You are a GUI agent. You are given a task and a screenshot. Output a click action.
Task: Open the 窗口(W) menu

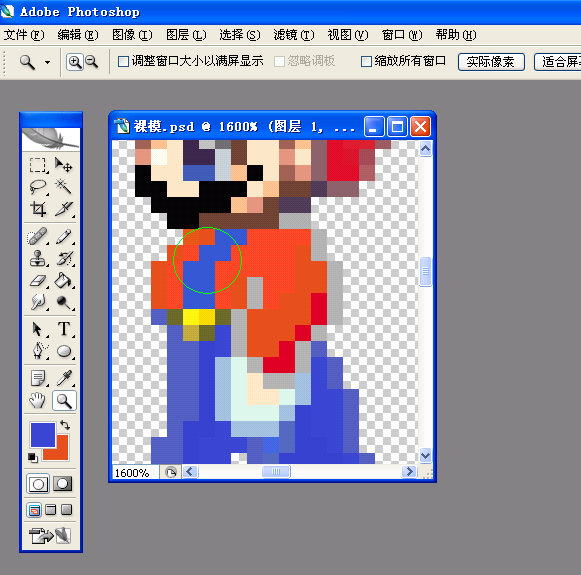click(x=402, y=35)
